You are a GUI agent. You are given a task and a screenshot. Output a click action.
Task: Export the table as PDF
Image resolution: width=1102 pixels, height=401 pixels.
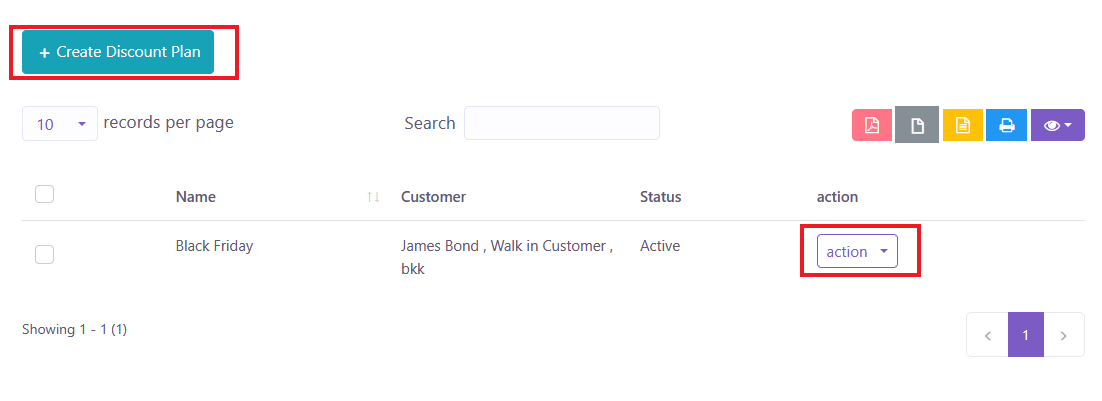point(872,125)
